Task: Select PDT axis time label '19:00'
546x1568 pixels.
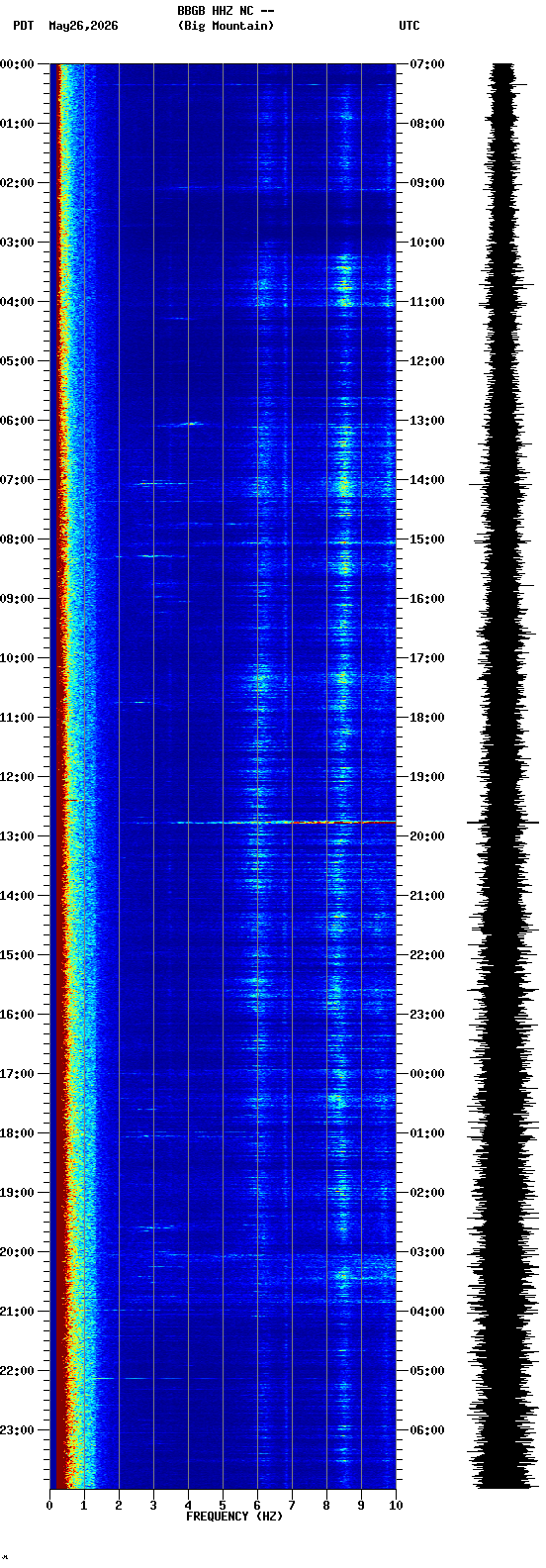Action: coord(18,1193)
